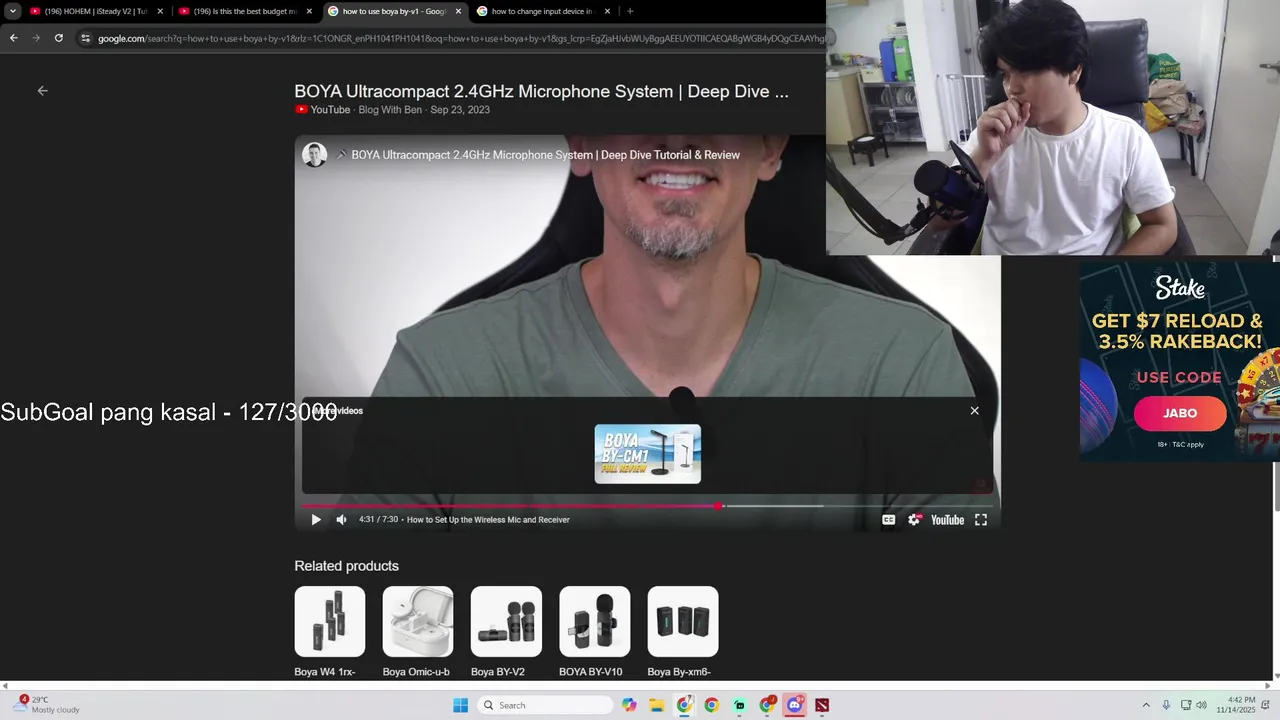The height and width of the screenshot is (720, 1280).
Task: Open File Explorer from the taskbar
Action: 657,705
